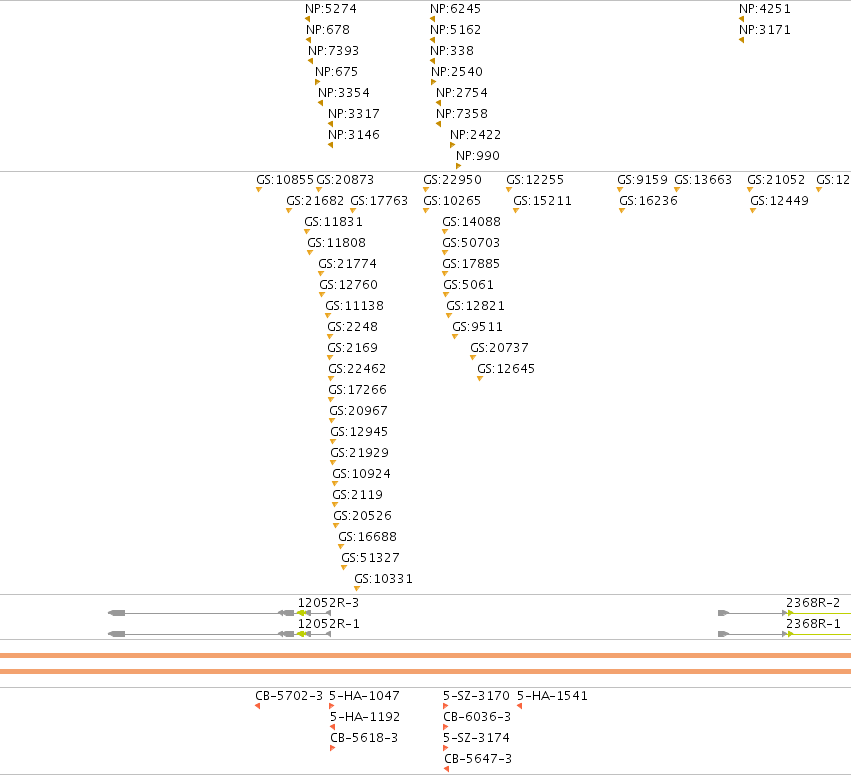Screen dimensions: 851x775
Task: Select NP:7358 label
Action: click(x=461, y=114)
